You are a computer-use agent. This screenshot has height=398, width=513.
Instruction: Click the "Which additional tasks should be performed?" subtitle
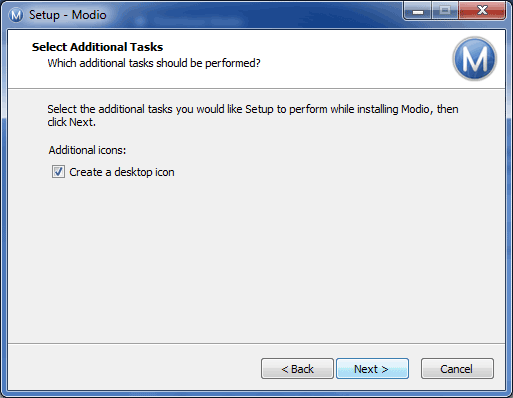(154, 63)
